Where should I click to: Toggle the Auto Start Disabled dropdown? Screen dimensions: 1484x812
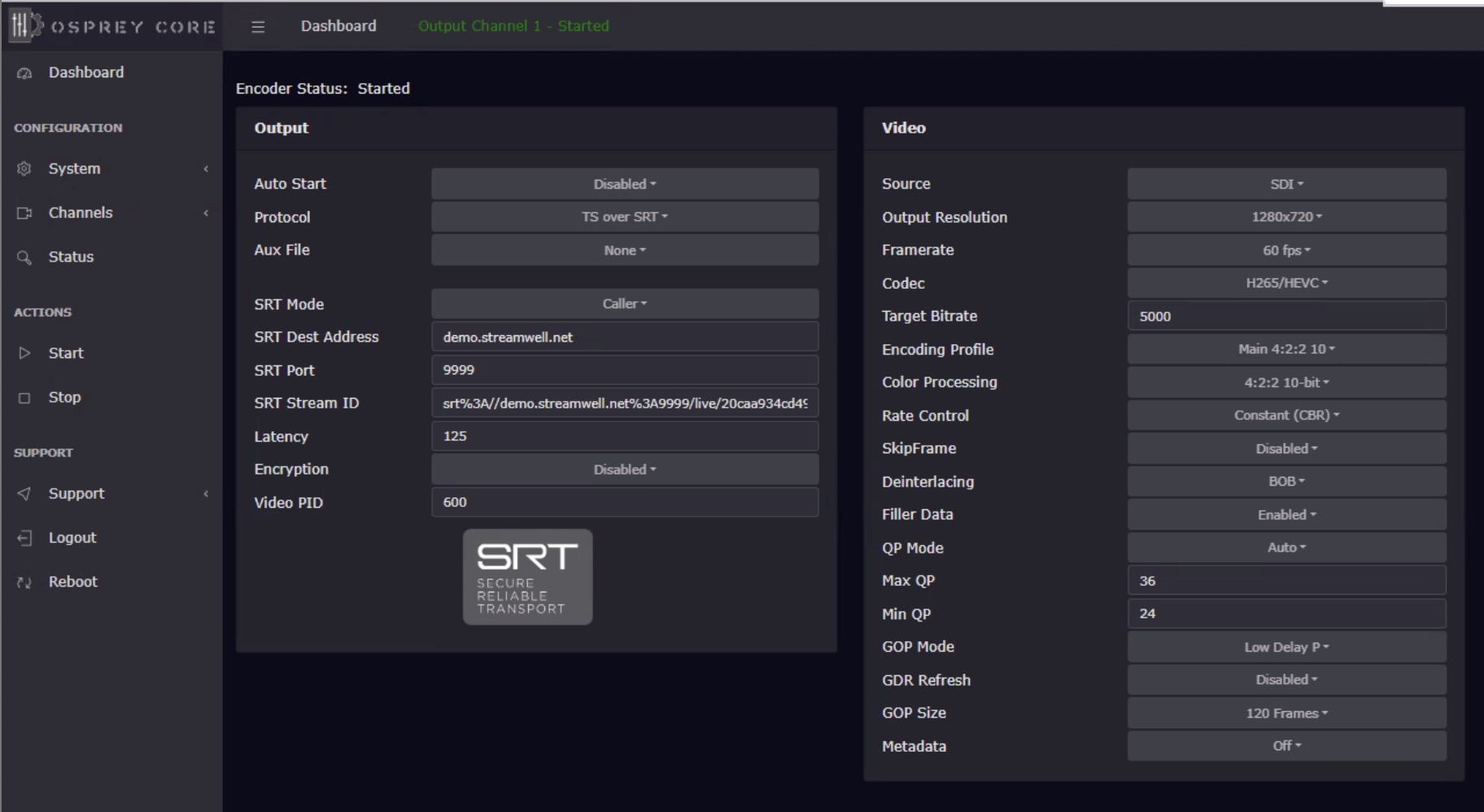pyautogui.click(x=624, y=184)
